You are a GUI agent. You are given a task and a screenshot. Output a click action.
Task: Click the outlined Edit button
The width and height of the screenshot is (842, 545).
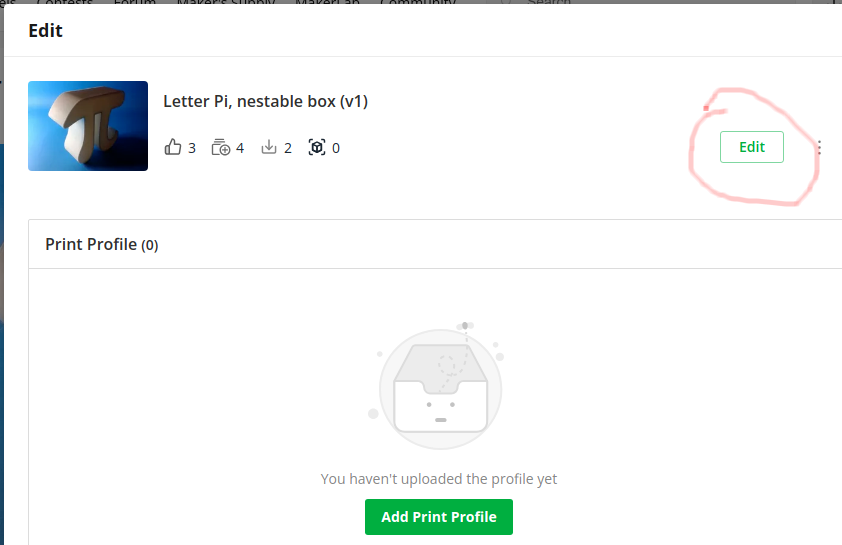[751, 147]
